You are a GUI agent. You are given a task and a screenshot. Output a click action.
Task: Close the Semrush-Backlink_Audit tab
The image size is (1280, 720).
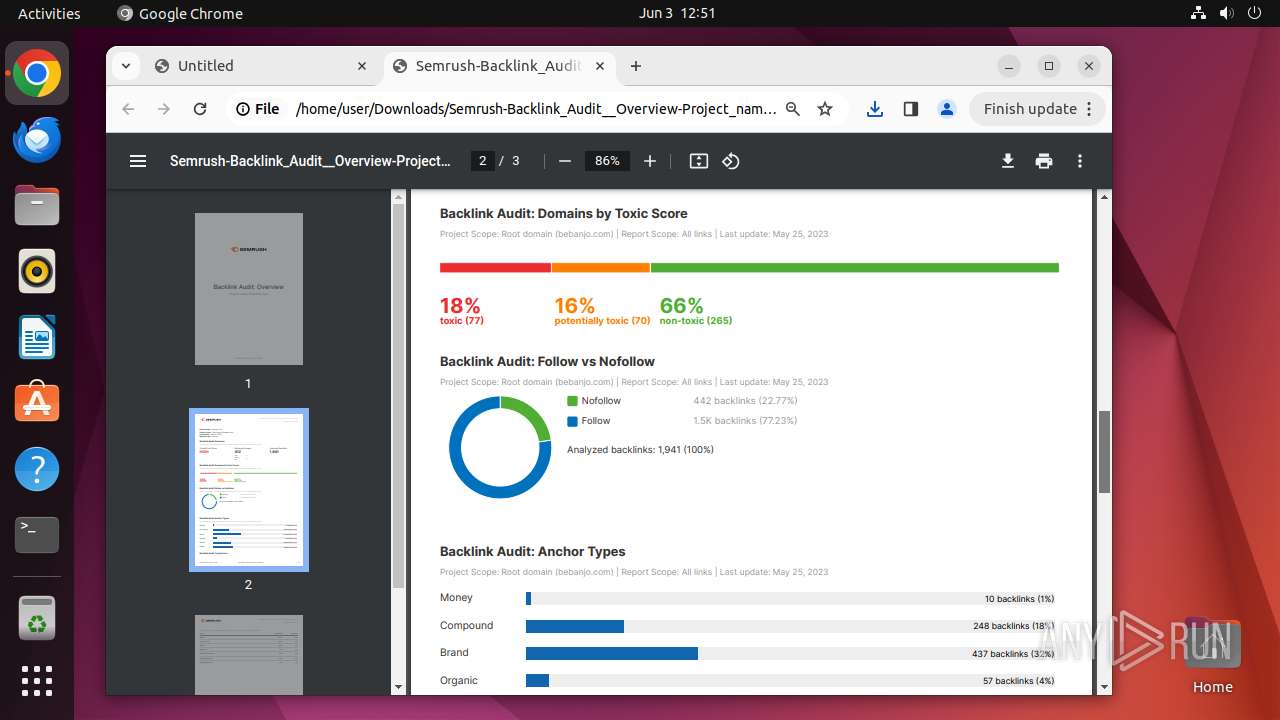(601, 66)
